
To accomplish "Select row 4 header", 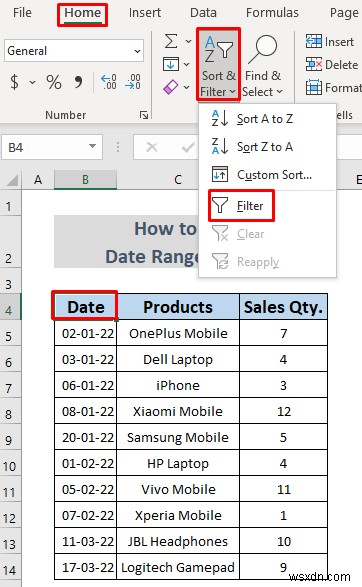I will (10, 307).
